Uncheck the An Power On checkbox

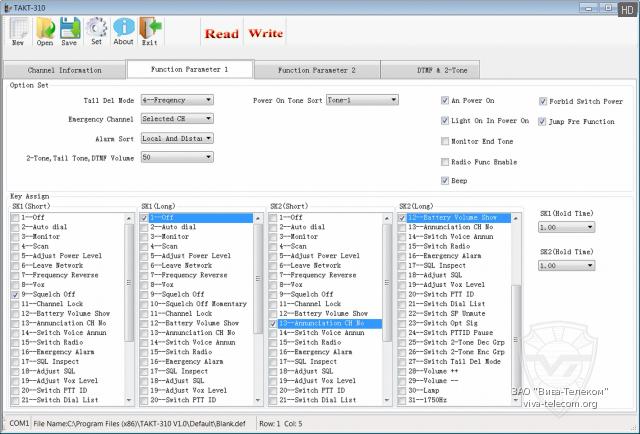[446, 101]
